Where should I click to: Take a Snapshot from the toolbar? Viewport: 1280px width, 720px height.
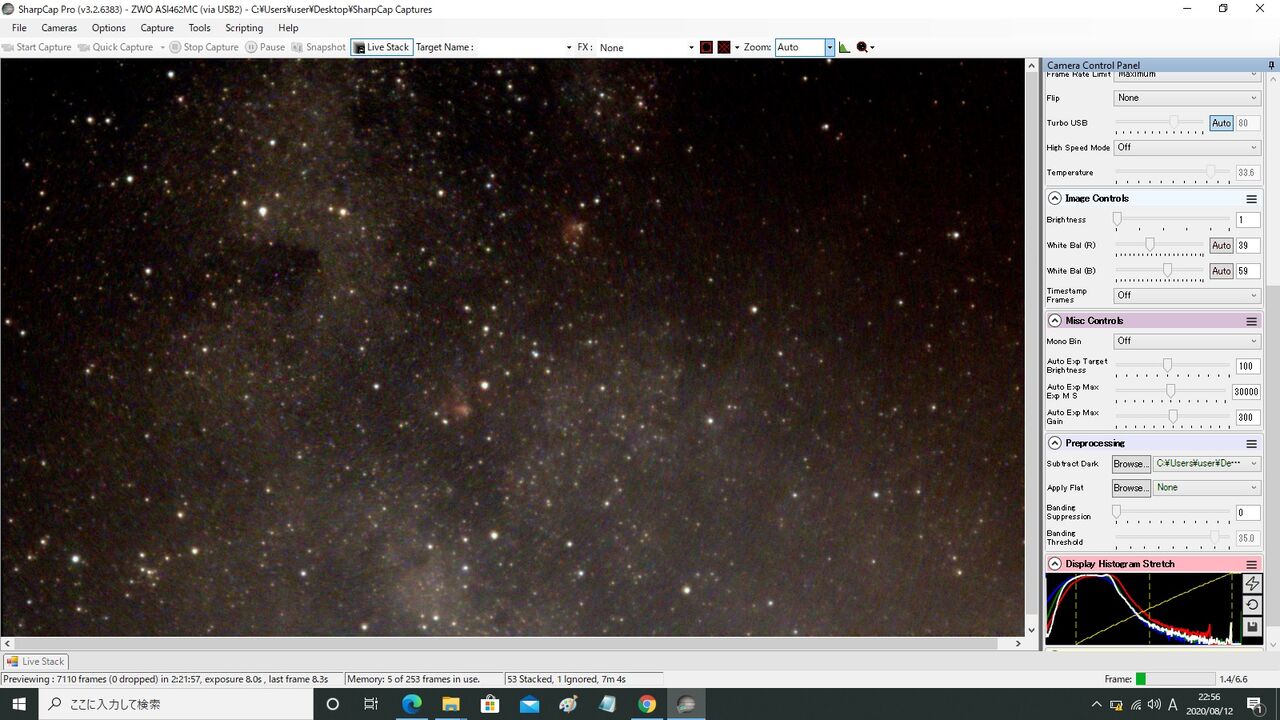318,47
